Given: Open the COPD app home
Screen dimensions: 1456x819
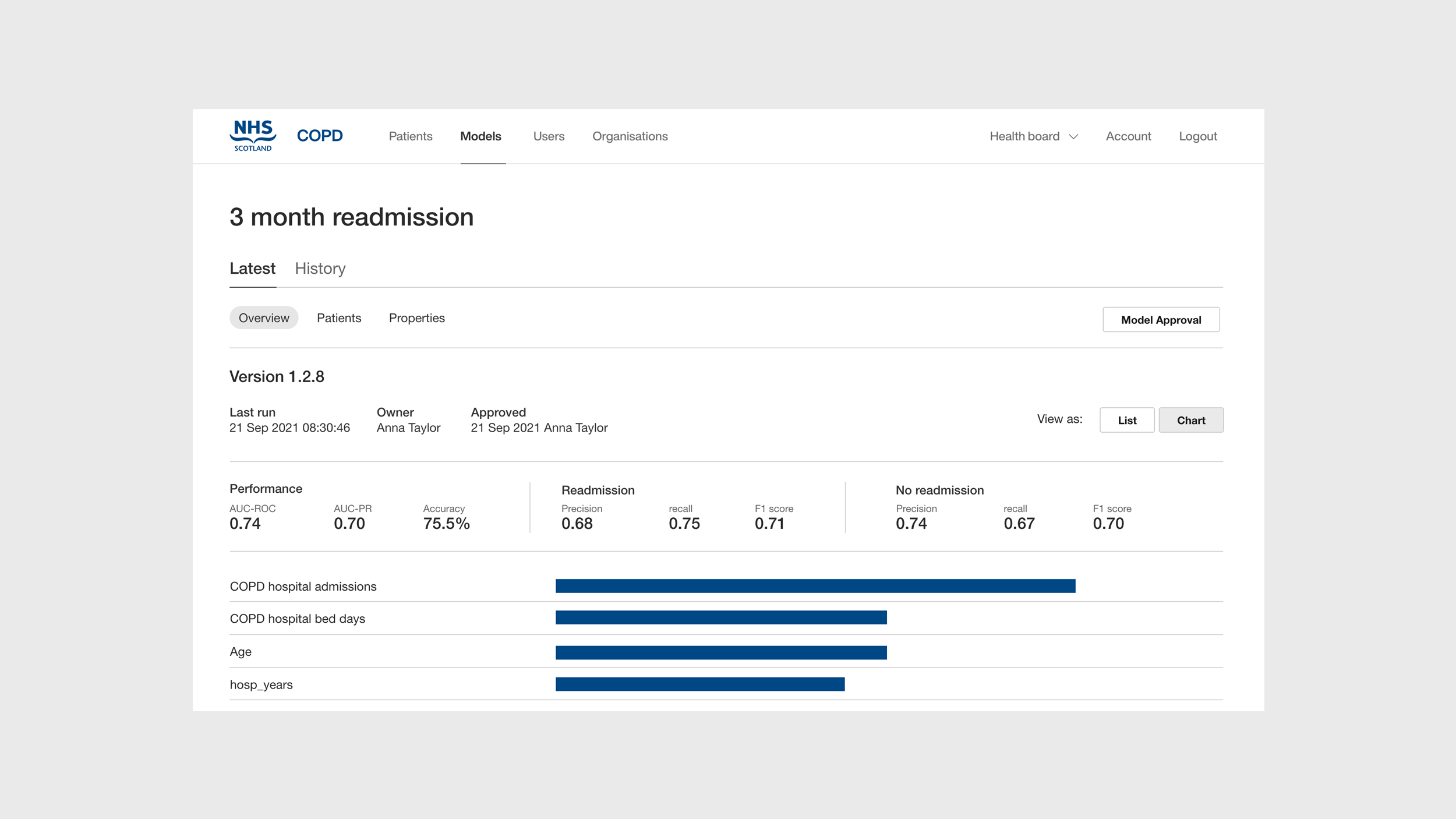Looking at the screenshot, I should click(x=319, y=135).
